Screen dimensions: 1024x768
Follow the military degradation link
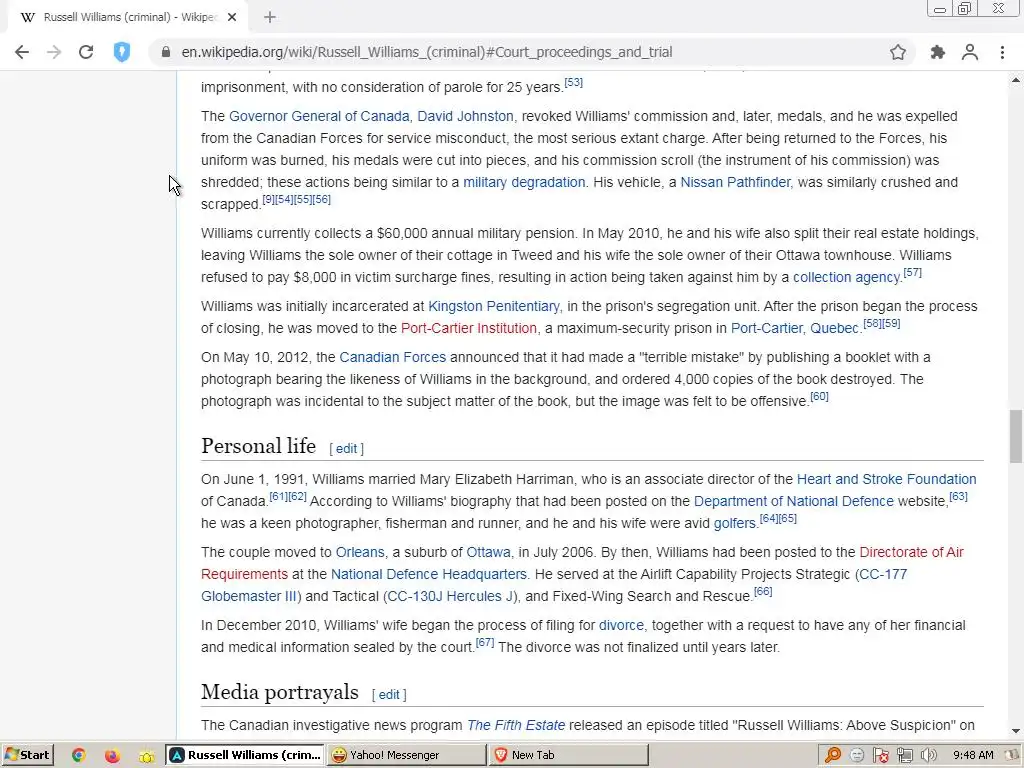tap(524, 182)
